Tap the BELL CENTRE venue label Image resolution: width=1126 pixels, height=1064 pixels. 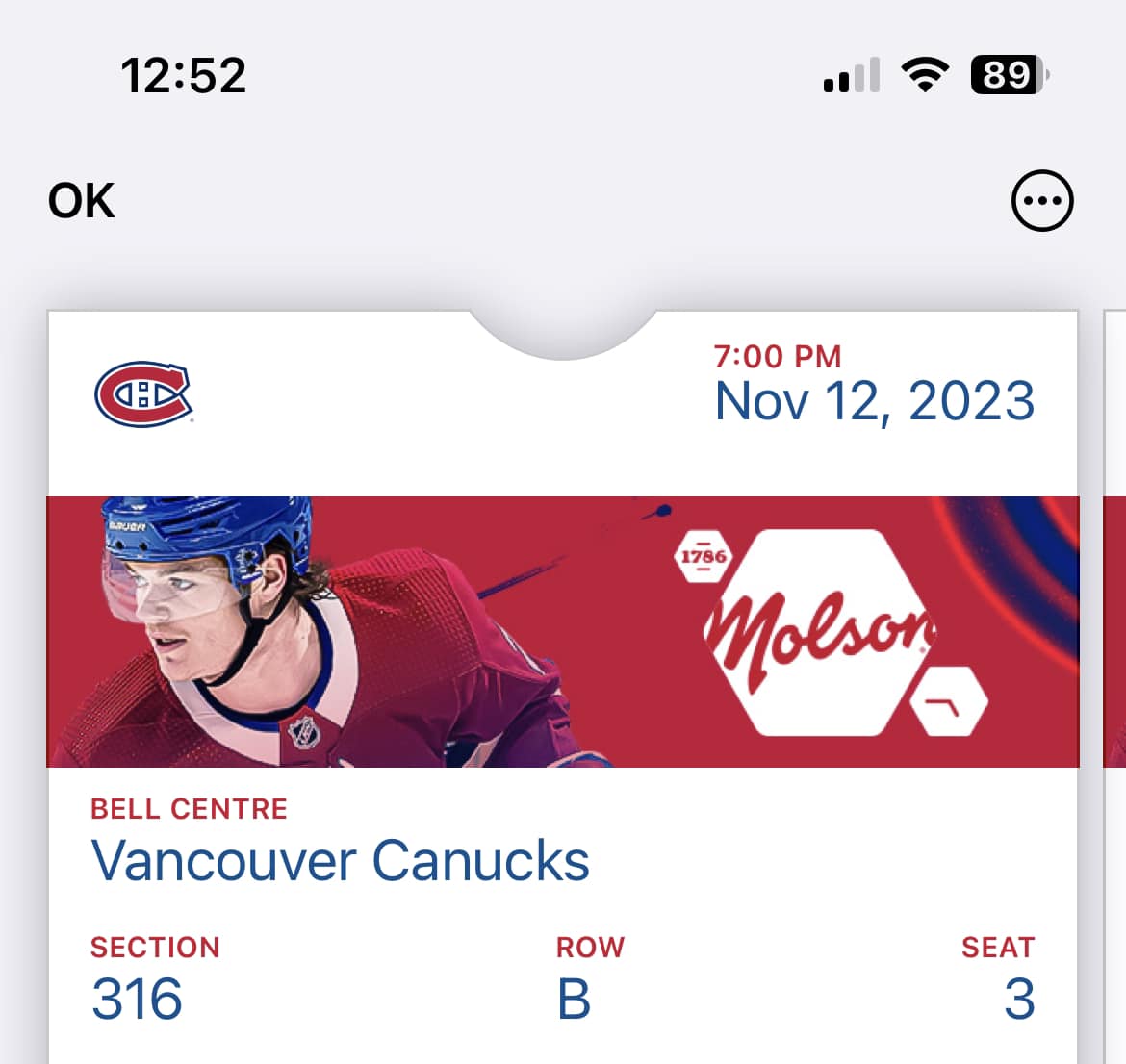[x=189, y=809]
